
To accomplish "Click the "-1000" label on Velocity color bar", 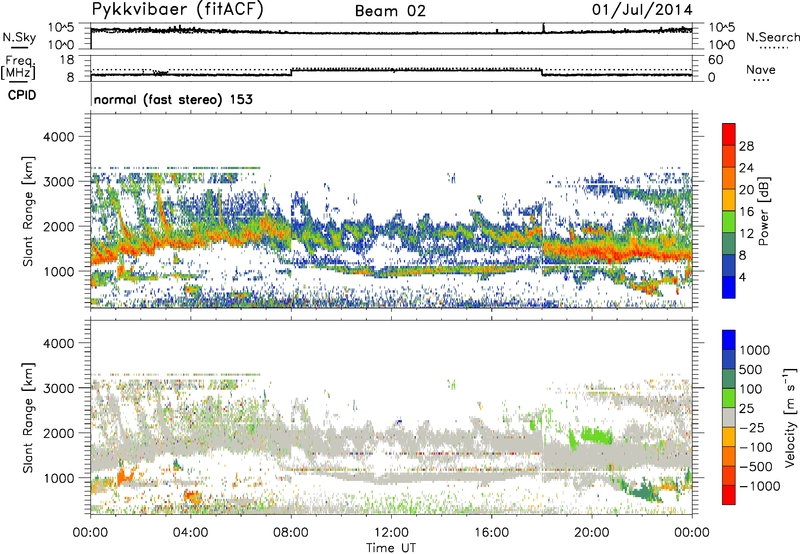I will point(759,486).
